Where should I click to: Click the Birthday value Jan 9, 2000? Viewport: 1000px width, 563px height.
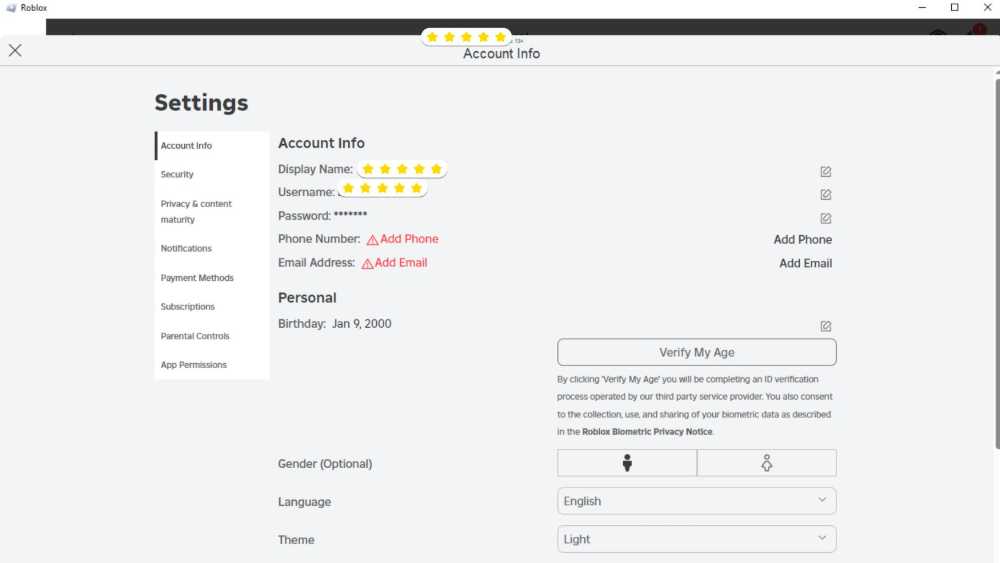pos(362,323)
